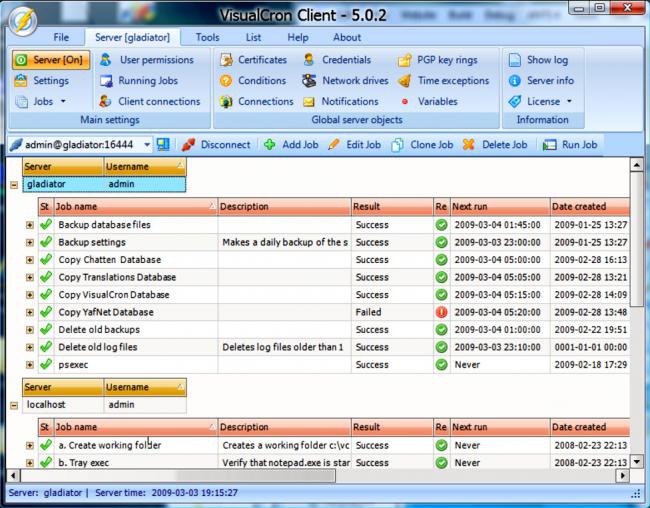This screenshot has width=650, height=508.
Task: Select the Failed result cell
Action: tap(392, 312)
